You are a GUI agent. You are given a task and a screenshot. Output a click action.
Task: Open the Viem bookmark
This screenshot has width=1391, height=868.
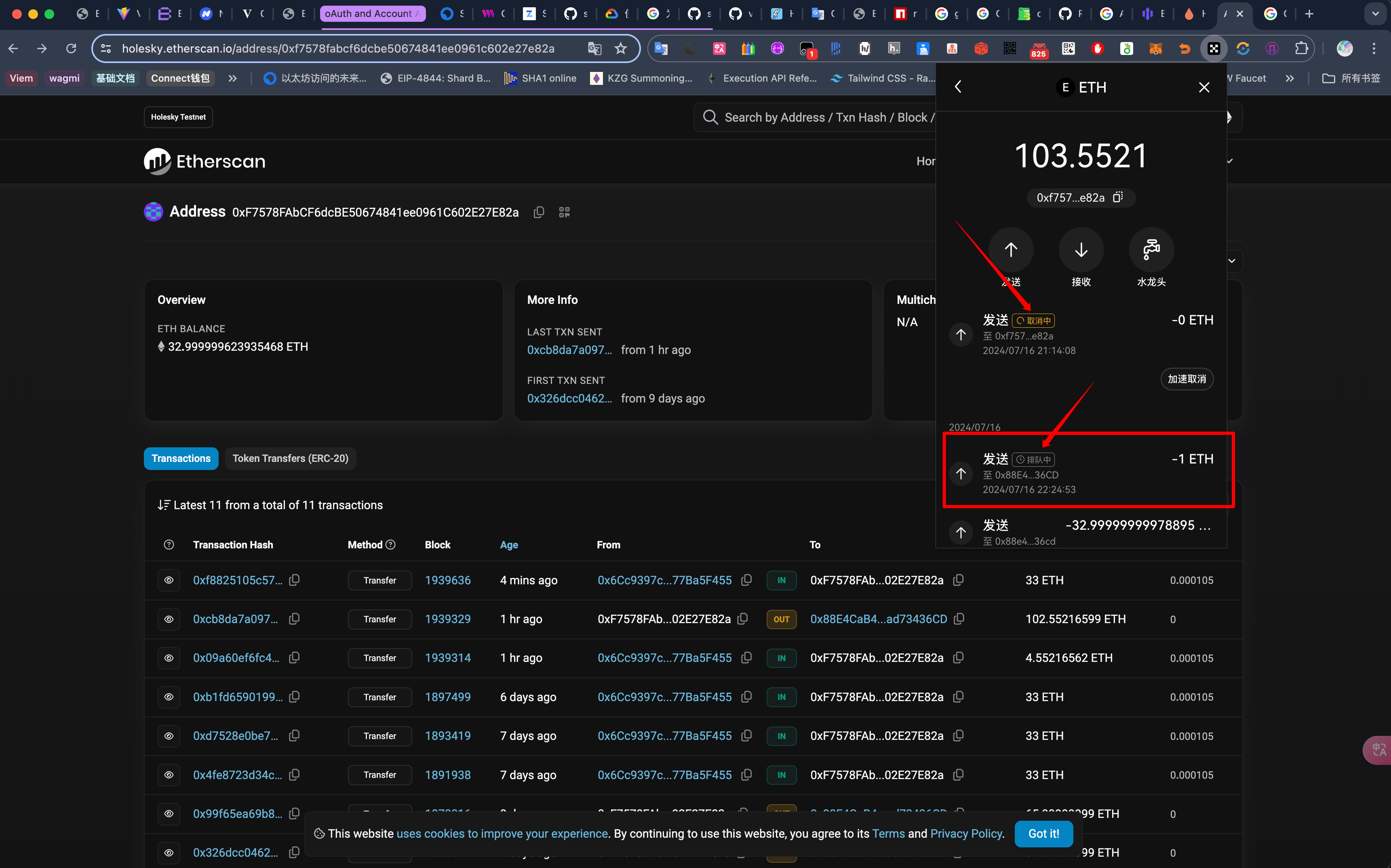21,78
